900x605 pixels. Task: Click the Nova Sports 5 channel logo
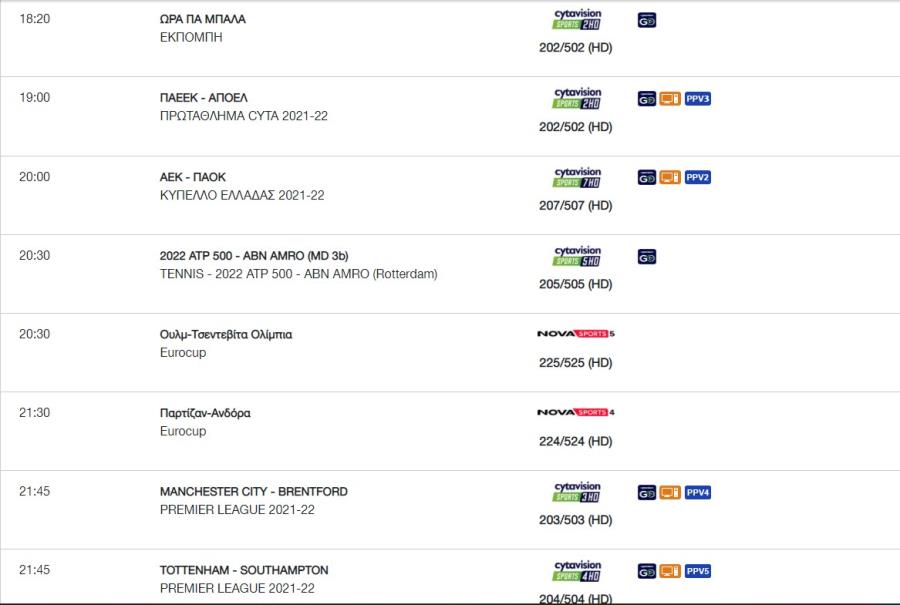pos(576,333)
